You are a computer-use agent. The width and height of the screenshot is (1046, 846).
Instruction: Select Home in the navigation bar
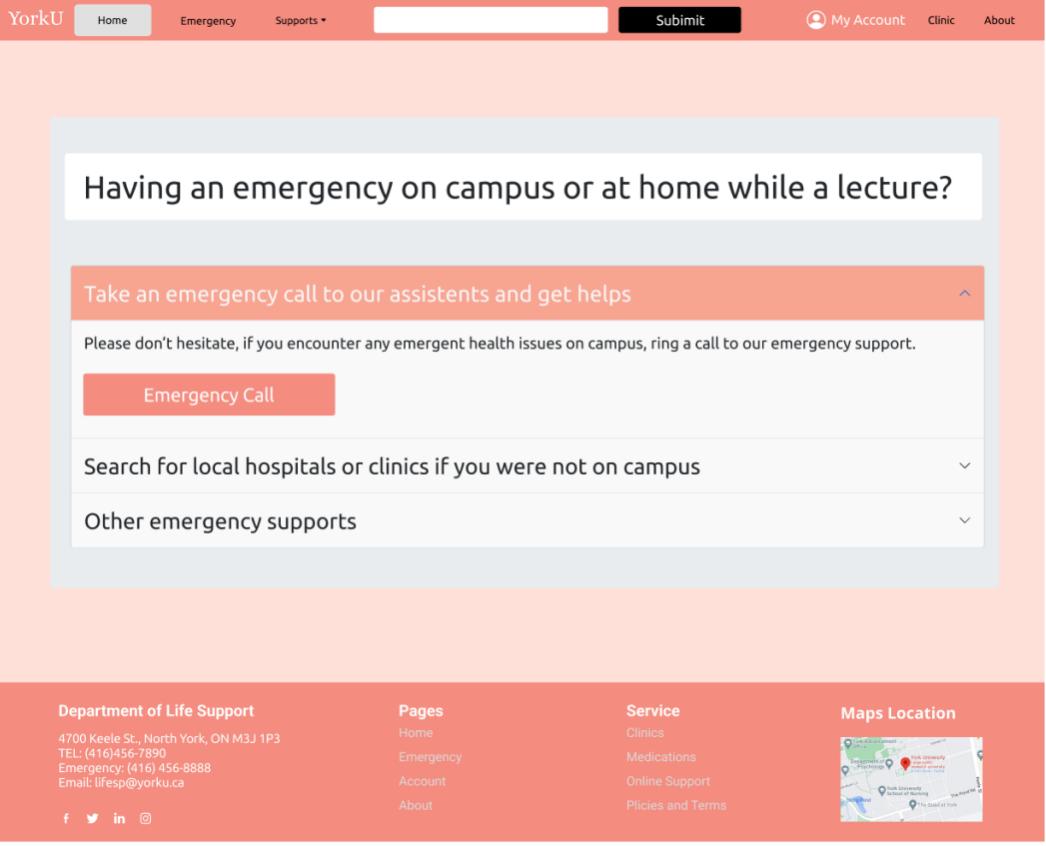(x=112, y=20)
